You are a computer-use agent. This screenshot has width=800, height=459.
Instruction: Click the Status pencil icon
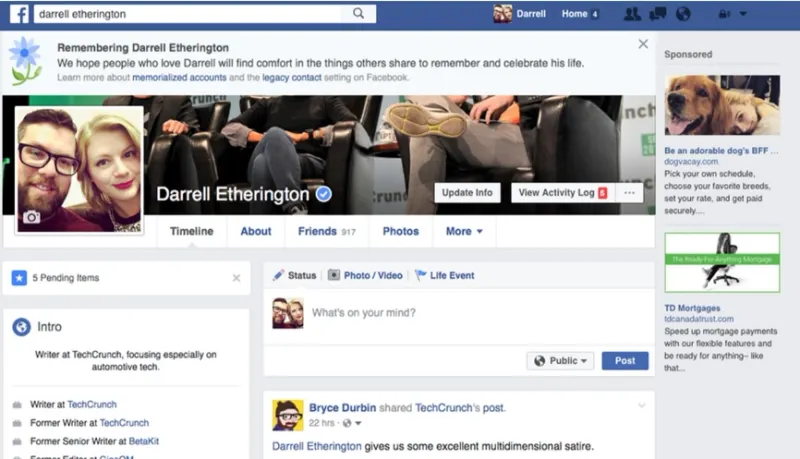279,275
